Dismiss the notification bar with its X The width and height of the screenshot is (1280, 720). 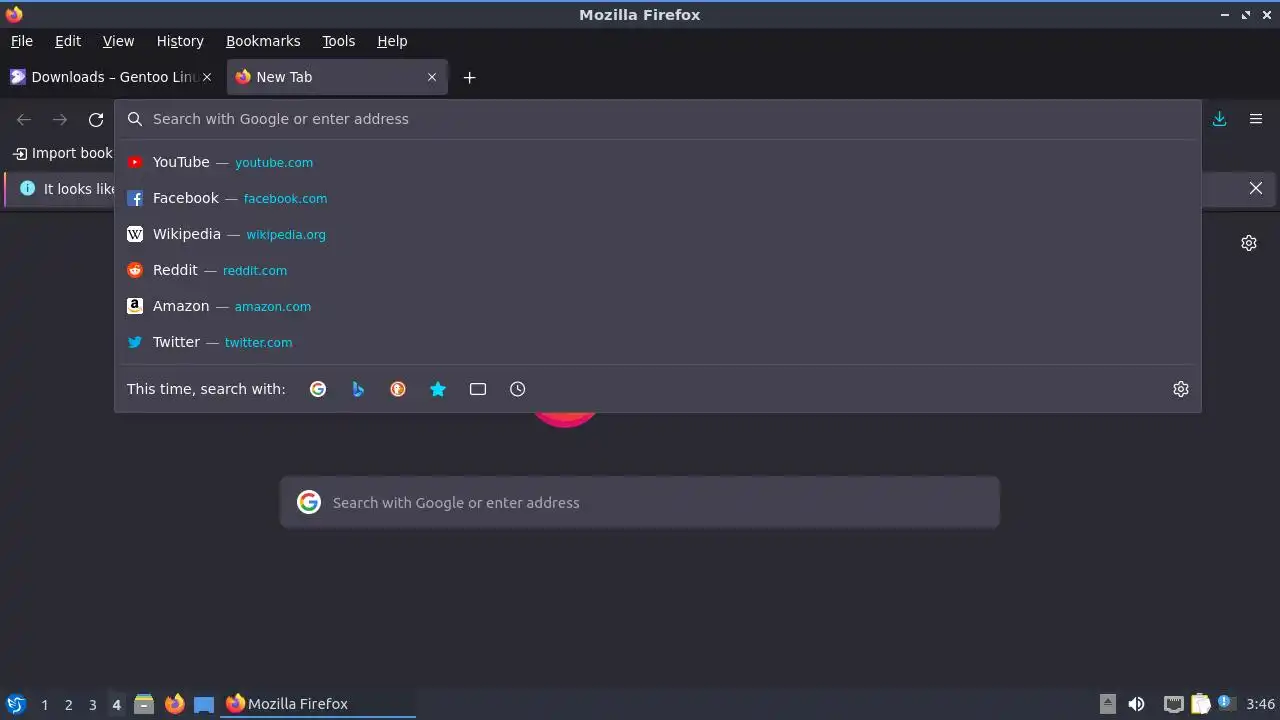coord(1256,188)
